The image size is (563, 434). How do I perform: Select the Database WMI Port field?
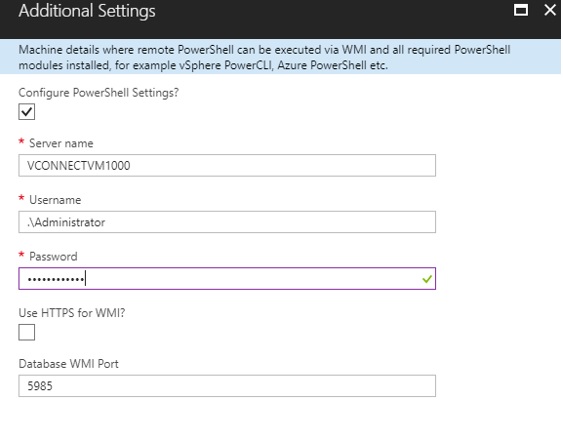pos(227,386)
